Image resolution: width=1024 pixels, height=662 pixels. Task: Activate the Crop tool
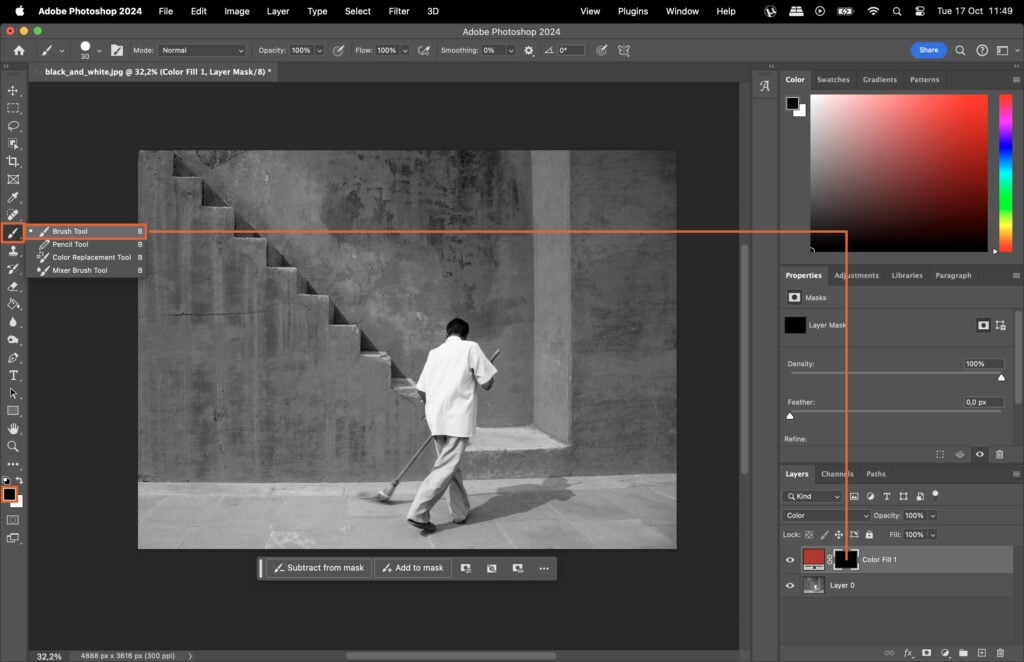13,161
